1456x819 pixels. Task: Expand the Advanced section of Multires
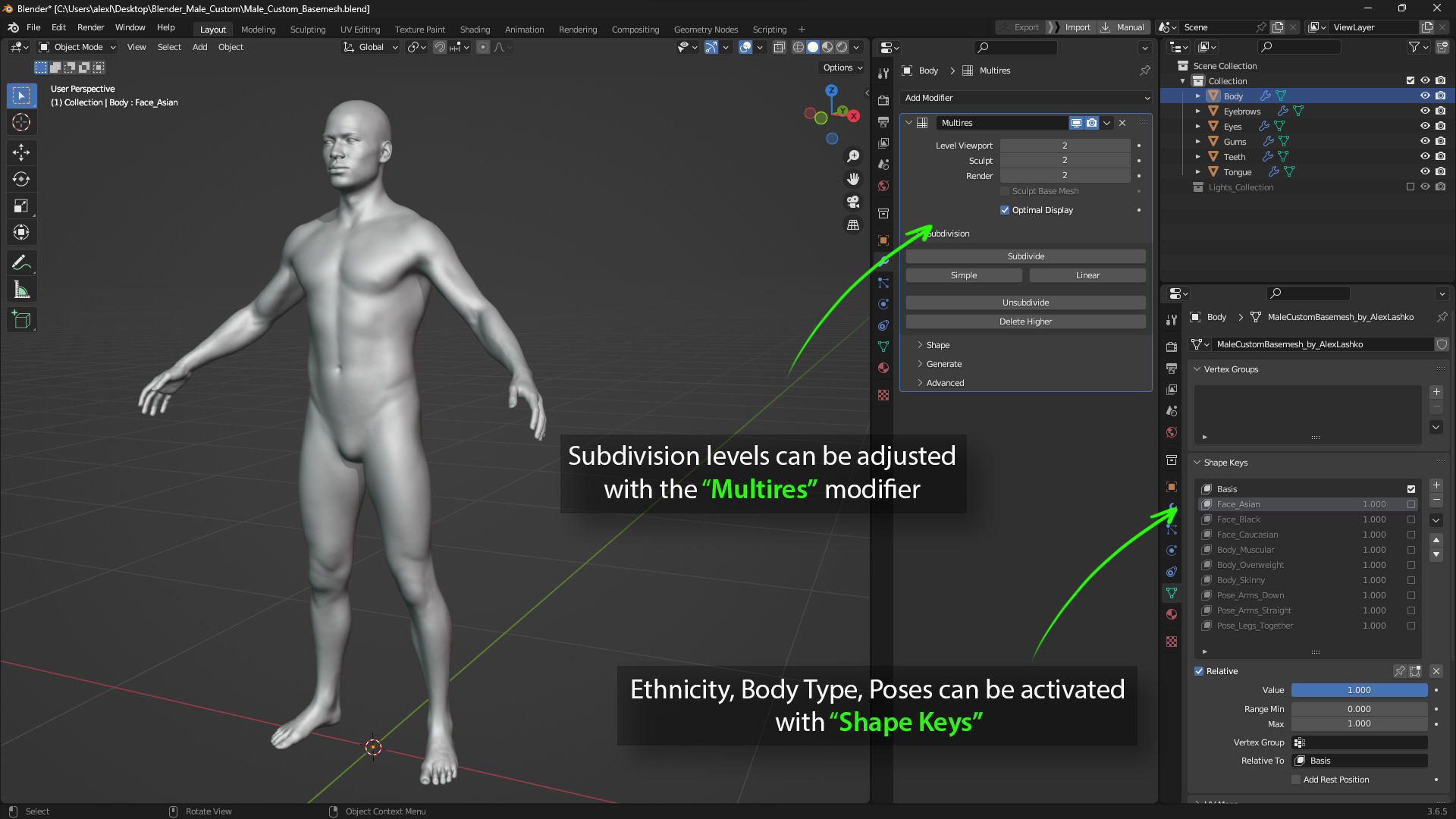click(945, 383)
